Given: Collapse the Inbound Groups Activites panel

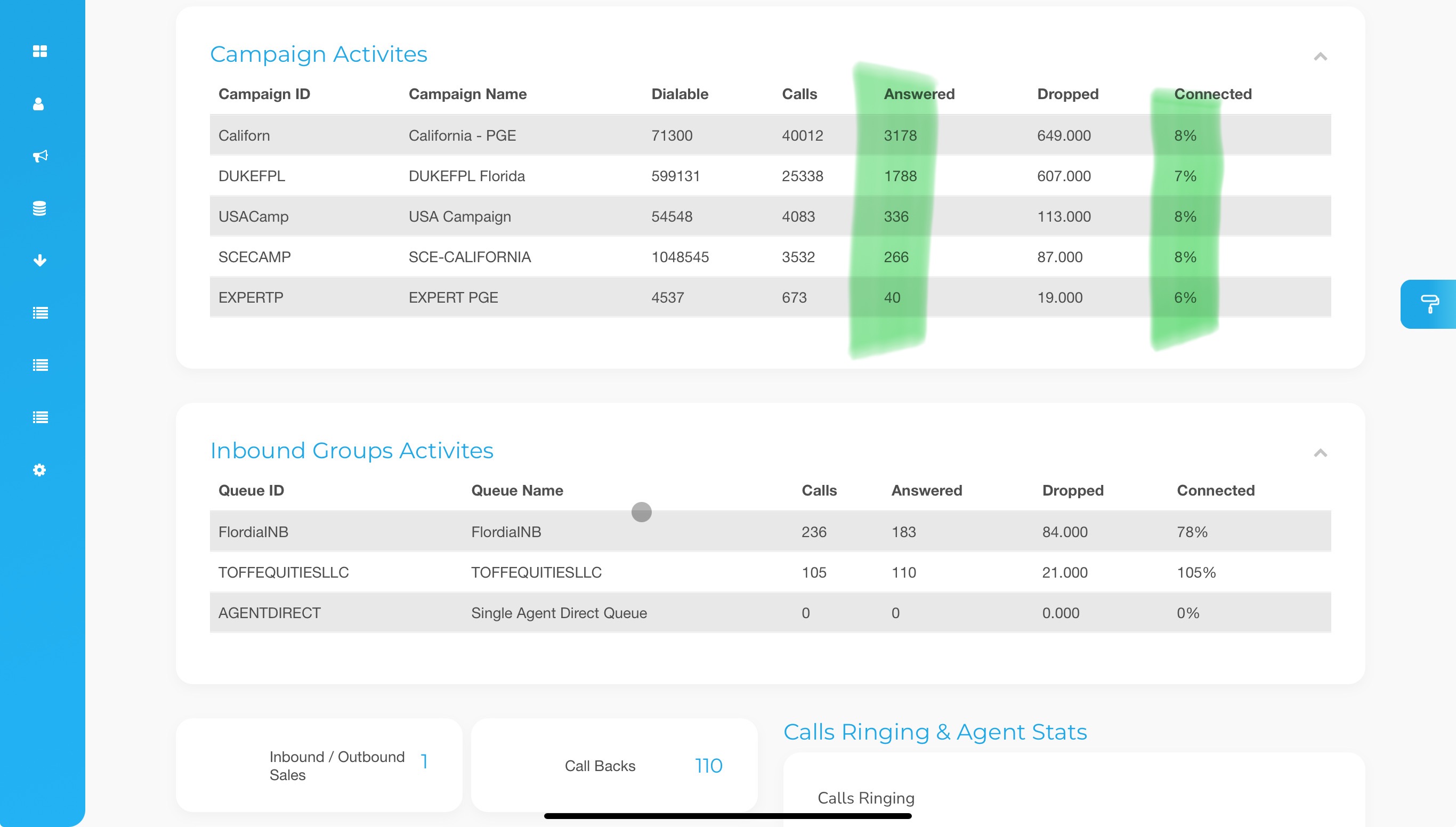Looking at the screenshot, I should (x=1320, y=453).
